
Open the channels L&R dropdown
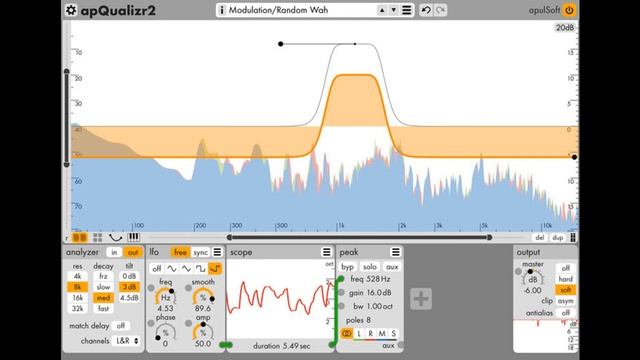[x=127, y=340]
